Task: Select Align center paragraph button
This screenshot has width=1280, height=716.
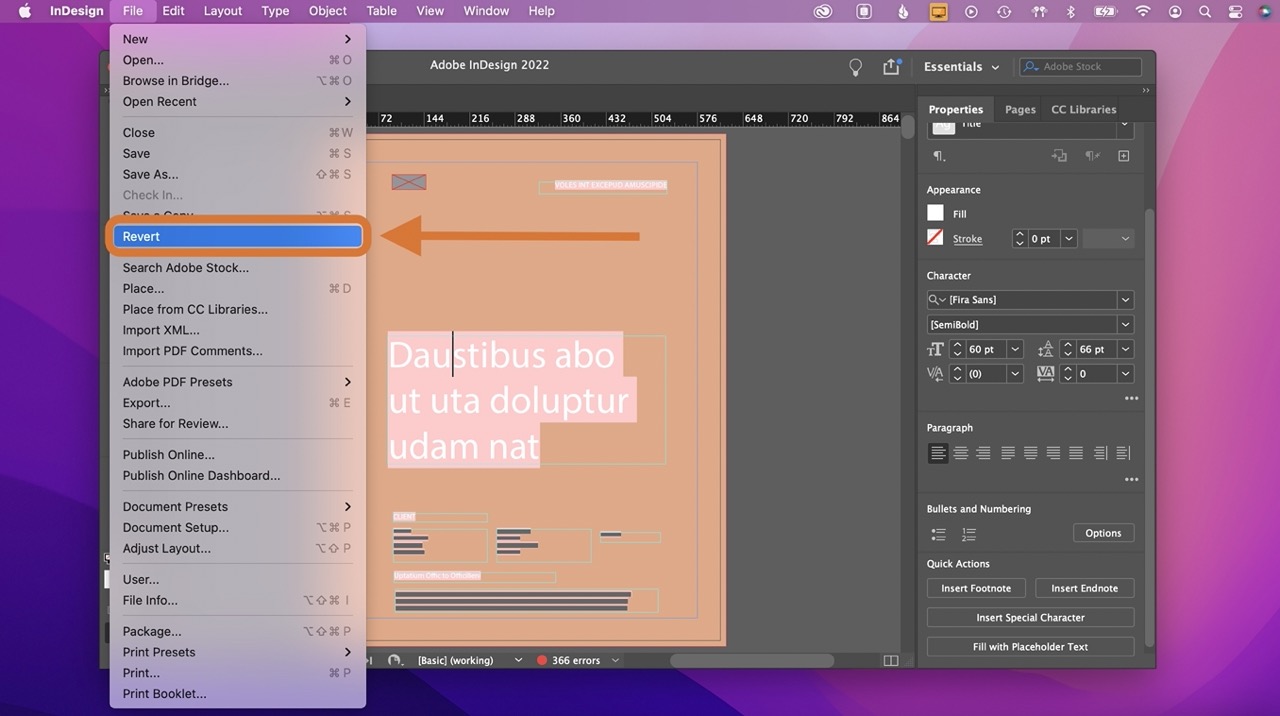Action: pos(960,453)
